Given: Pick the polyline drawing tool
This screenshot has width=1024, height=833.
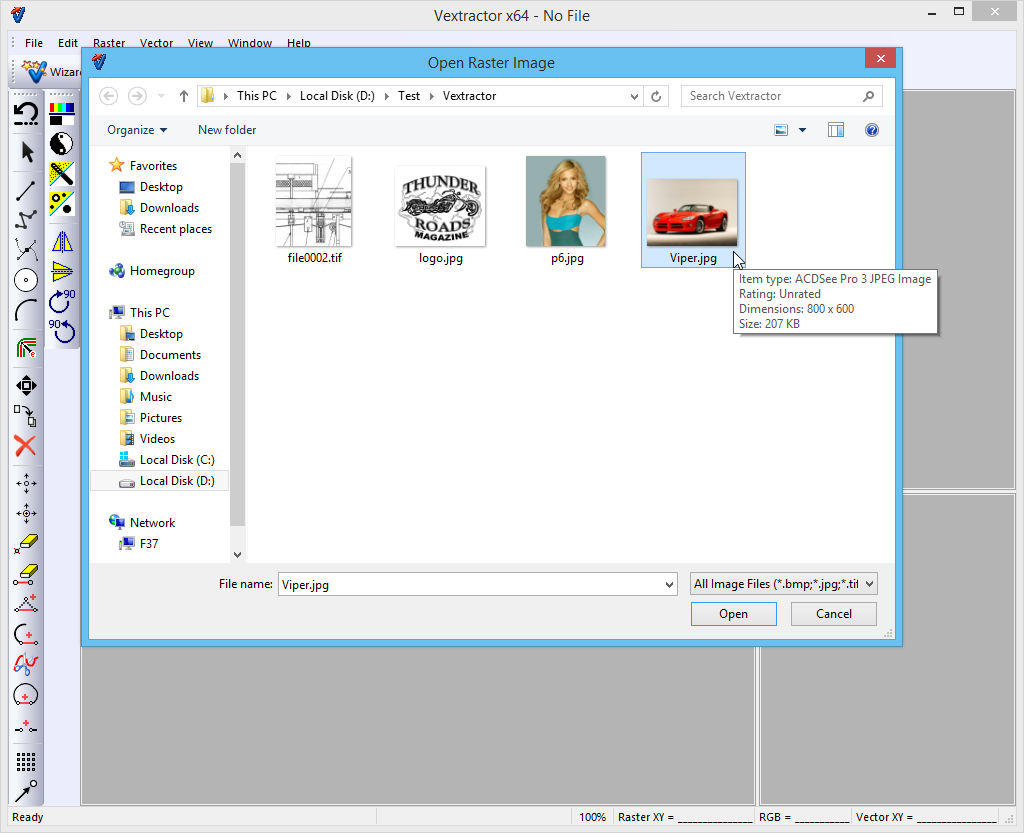Looking at the screenshot, I should pyautogui.click(x=27, y=218).
